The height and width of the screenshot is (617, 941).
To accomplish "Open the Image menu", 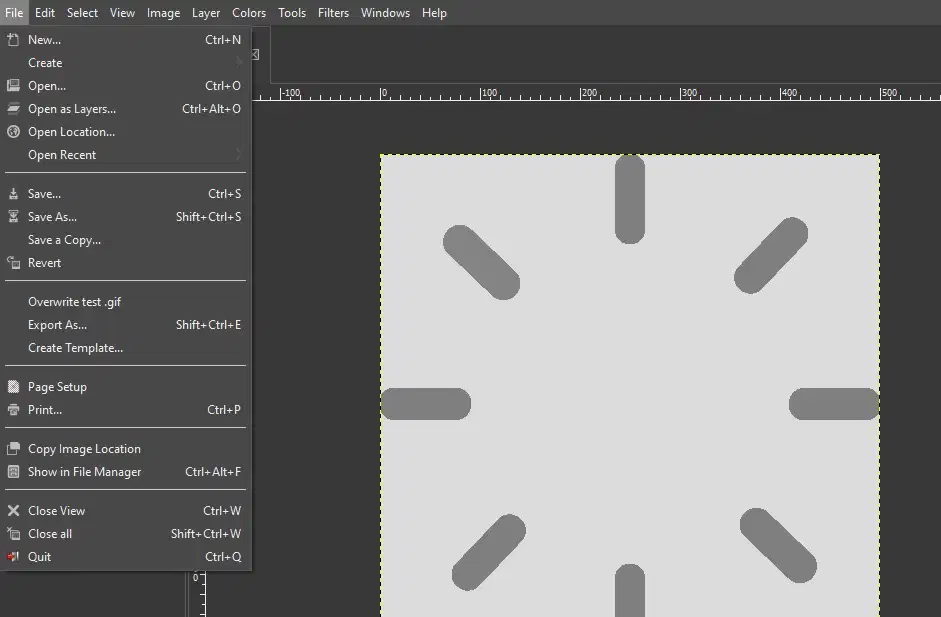I will [x=163, y=13].
